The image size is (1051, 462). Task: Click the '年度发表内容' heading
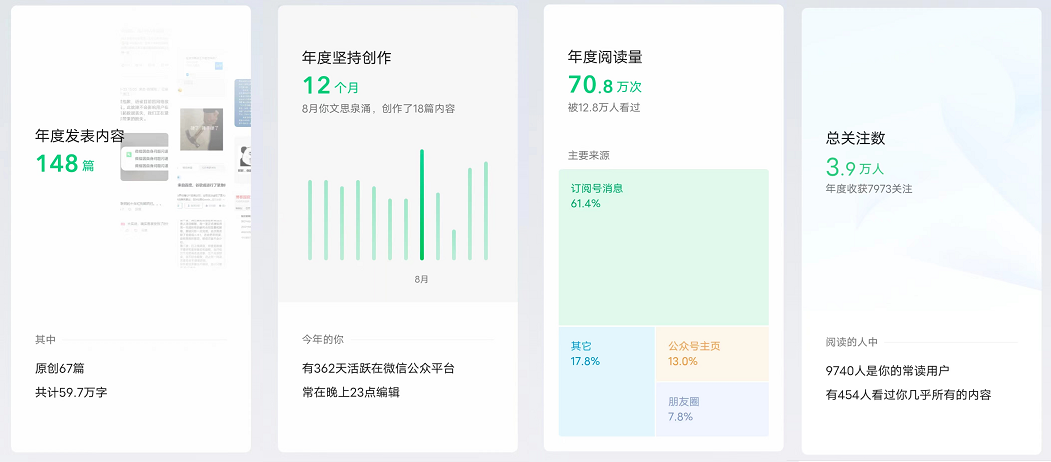(x=80, y=136)
